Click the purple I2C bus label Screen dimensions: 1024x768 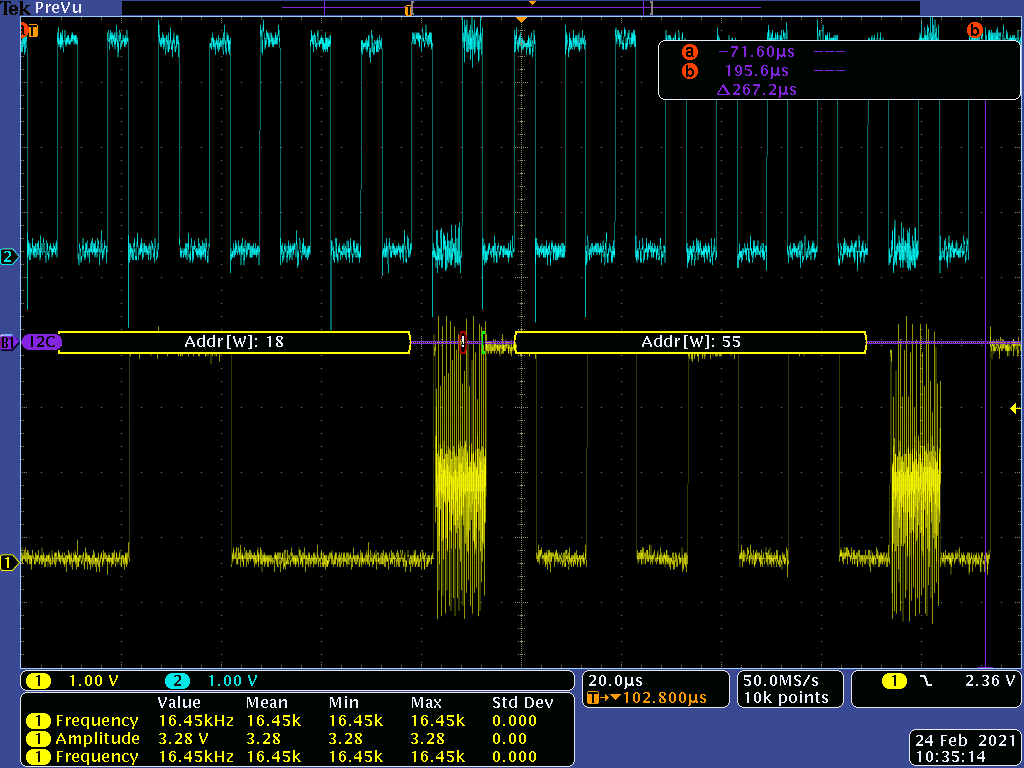click(x=42, y=342)
